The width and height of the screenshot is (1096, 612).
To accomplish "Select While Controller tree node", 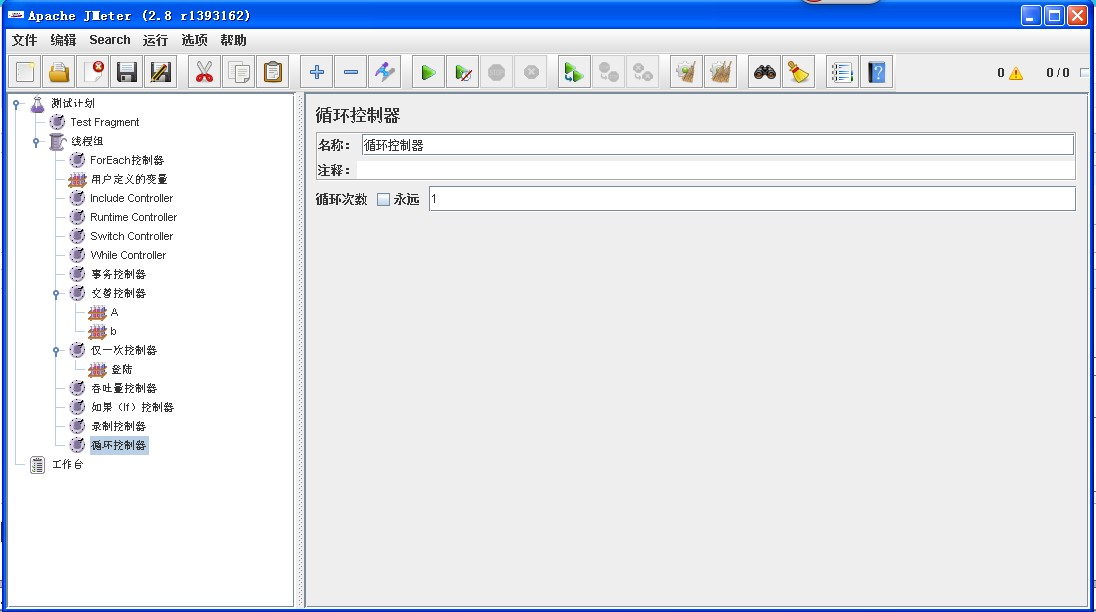I will click(x=128, y=255).
